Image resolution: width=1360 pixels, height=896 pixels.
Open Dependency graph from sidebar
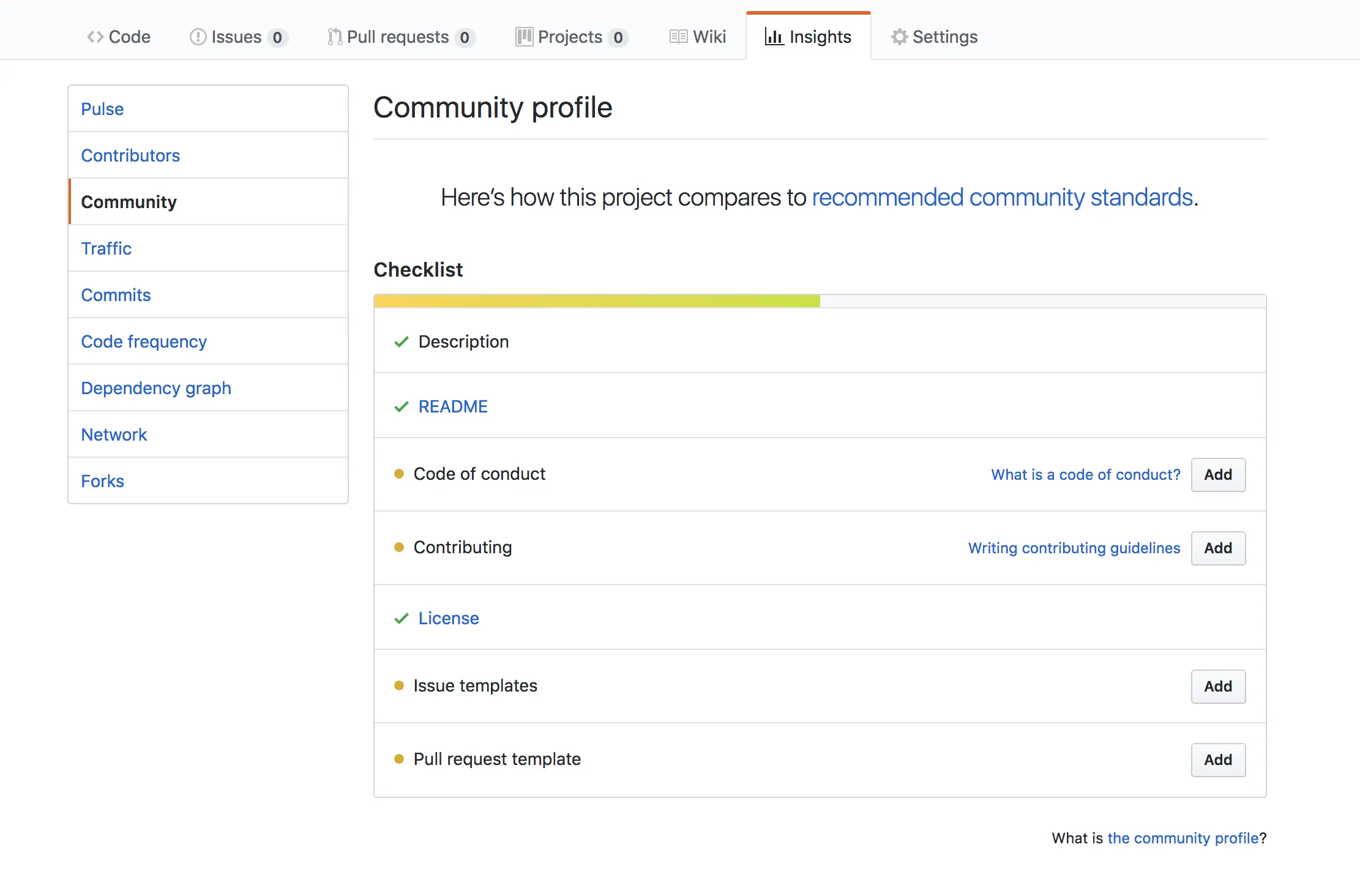(x=155, y=388)
